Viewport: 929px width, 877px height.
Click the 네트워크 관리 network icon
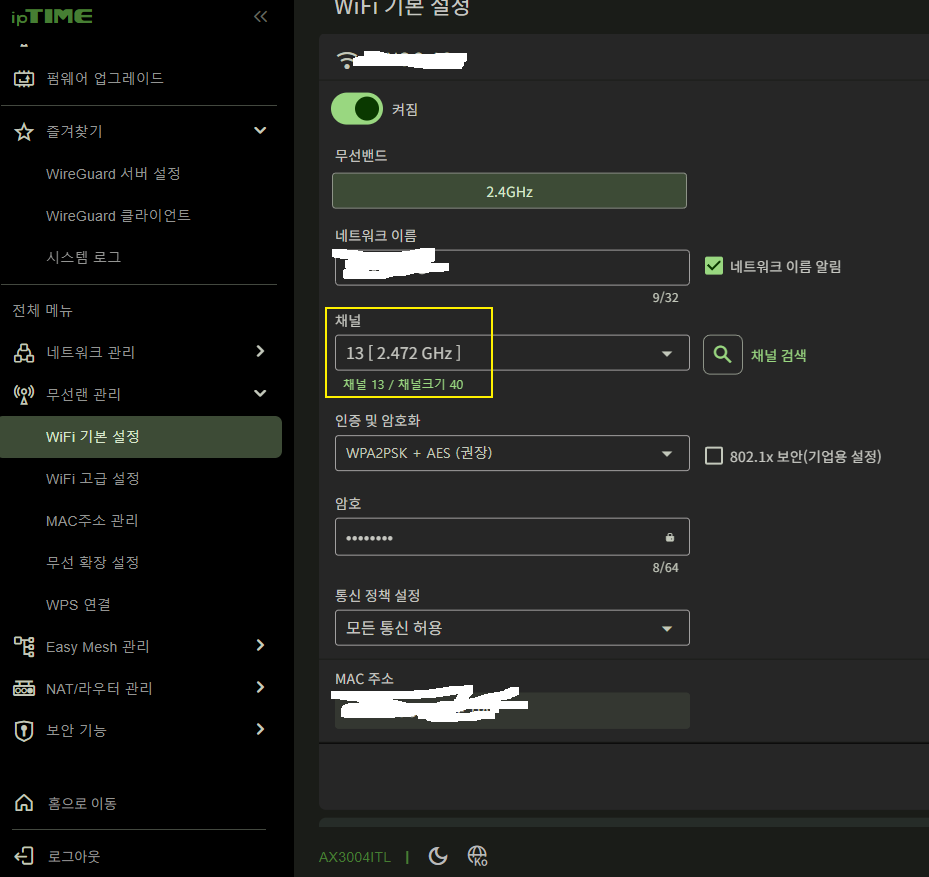coord(24,353)
